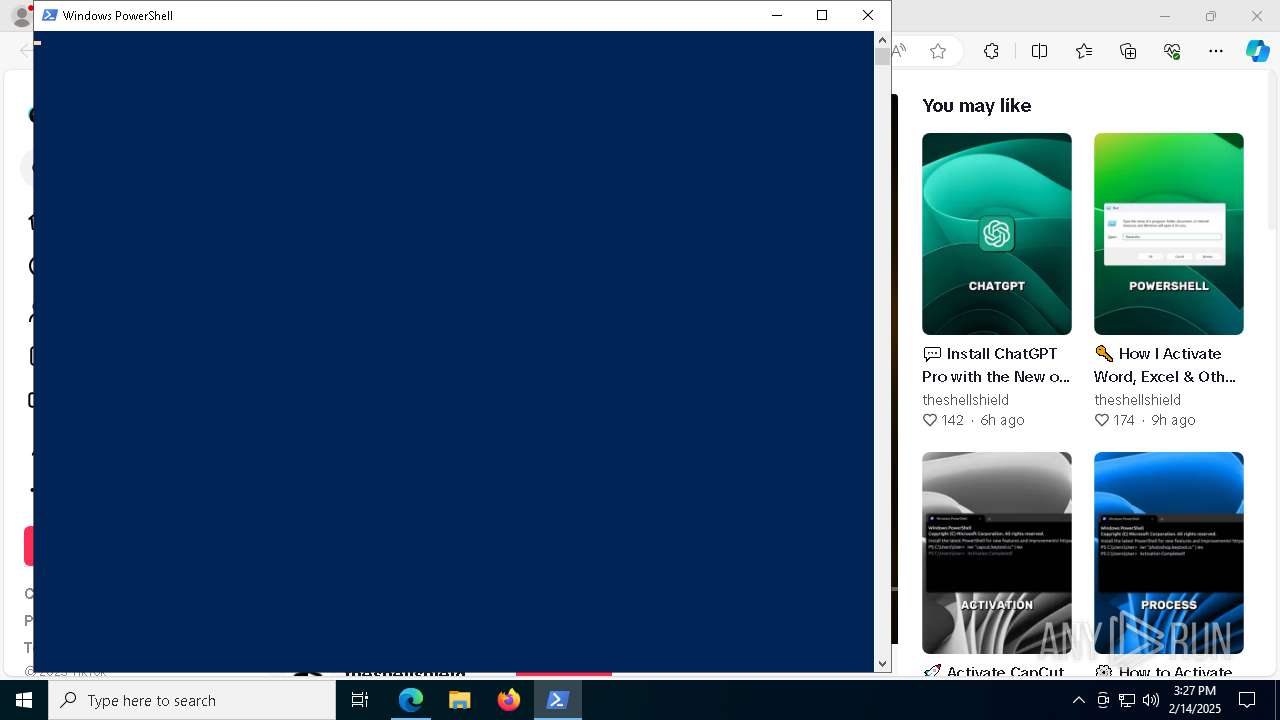This screenshot has width=1280, height=720.
Task: Click the 'You may like' heading
Action: (976, 105)
